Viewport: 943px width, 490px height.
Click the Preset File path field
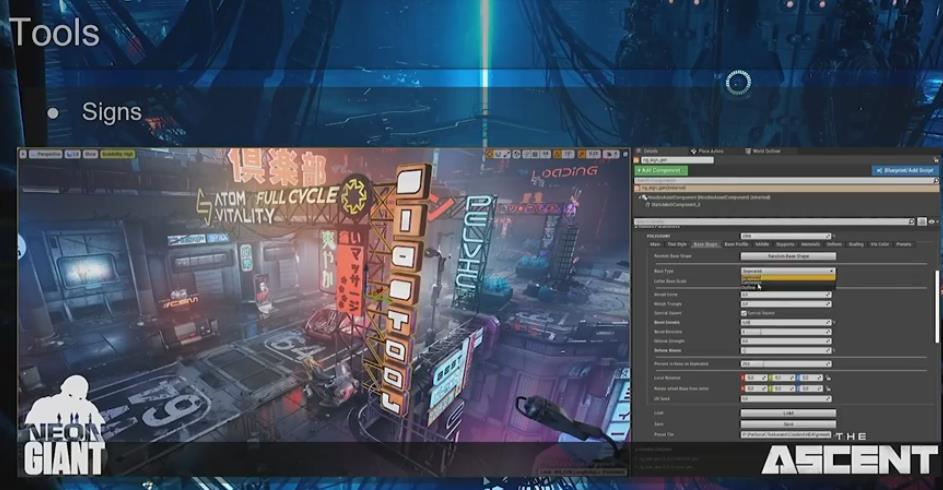point(785,434)
